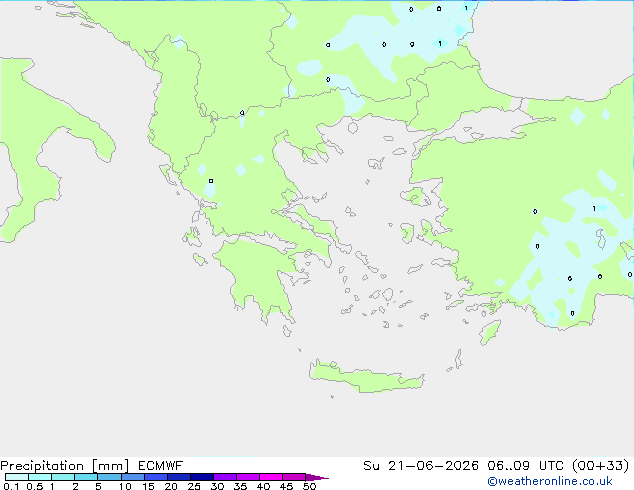Click the 45–50 mm legend color box
This screenshot has height=490, width=634.
pyautogui.click(x=294, y=477)
